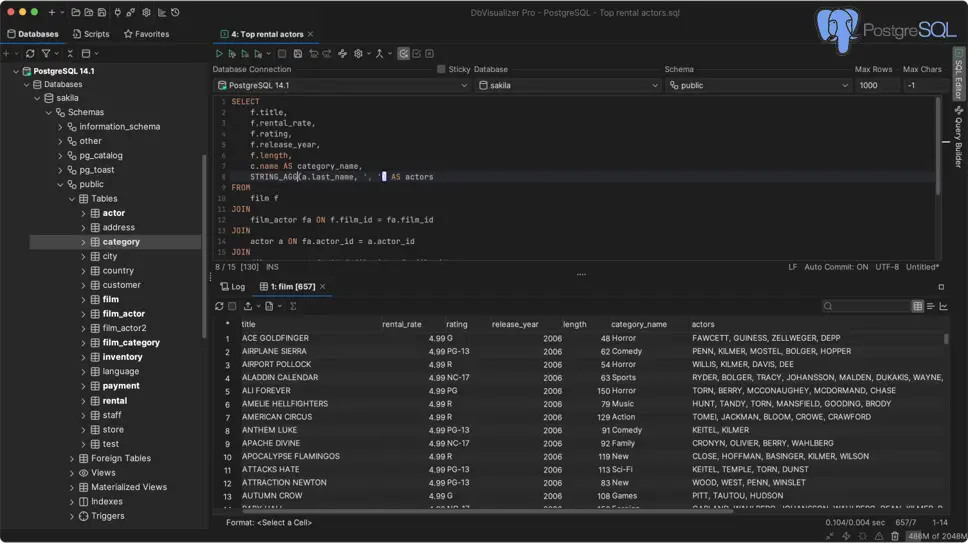Switch result to Text view
The height and width of the screenshot is (543, 968).
point(930,306)
